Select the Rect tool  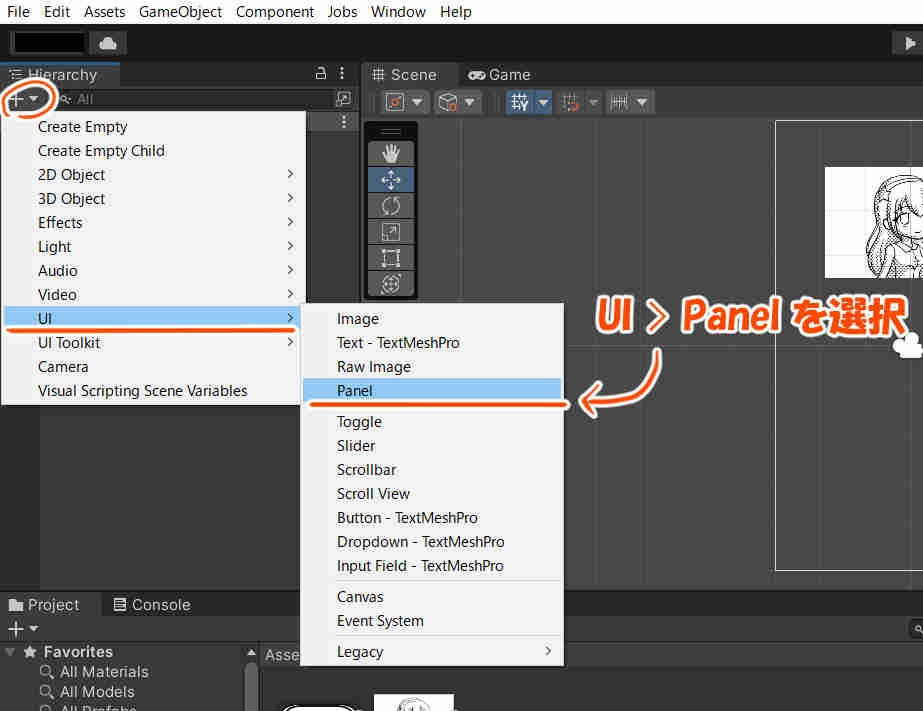(391, 258)
